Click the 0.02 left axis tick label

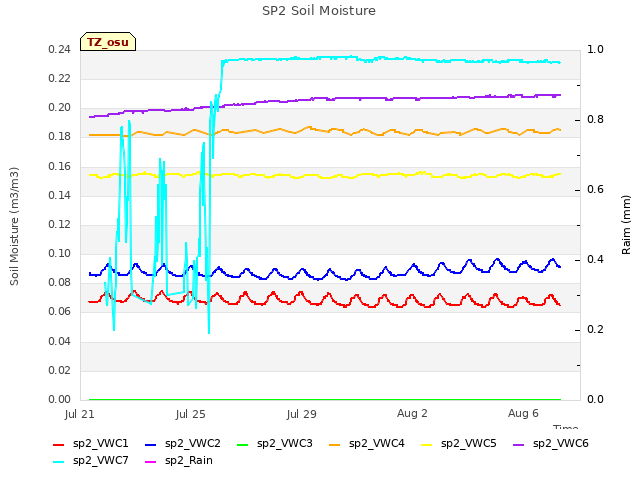pyautogui.click(x=59, y=371)
